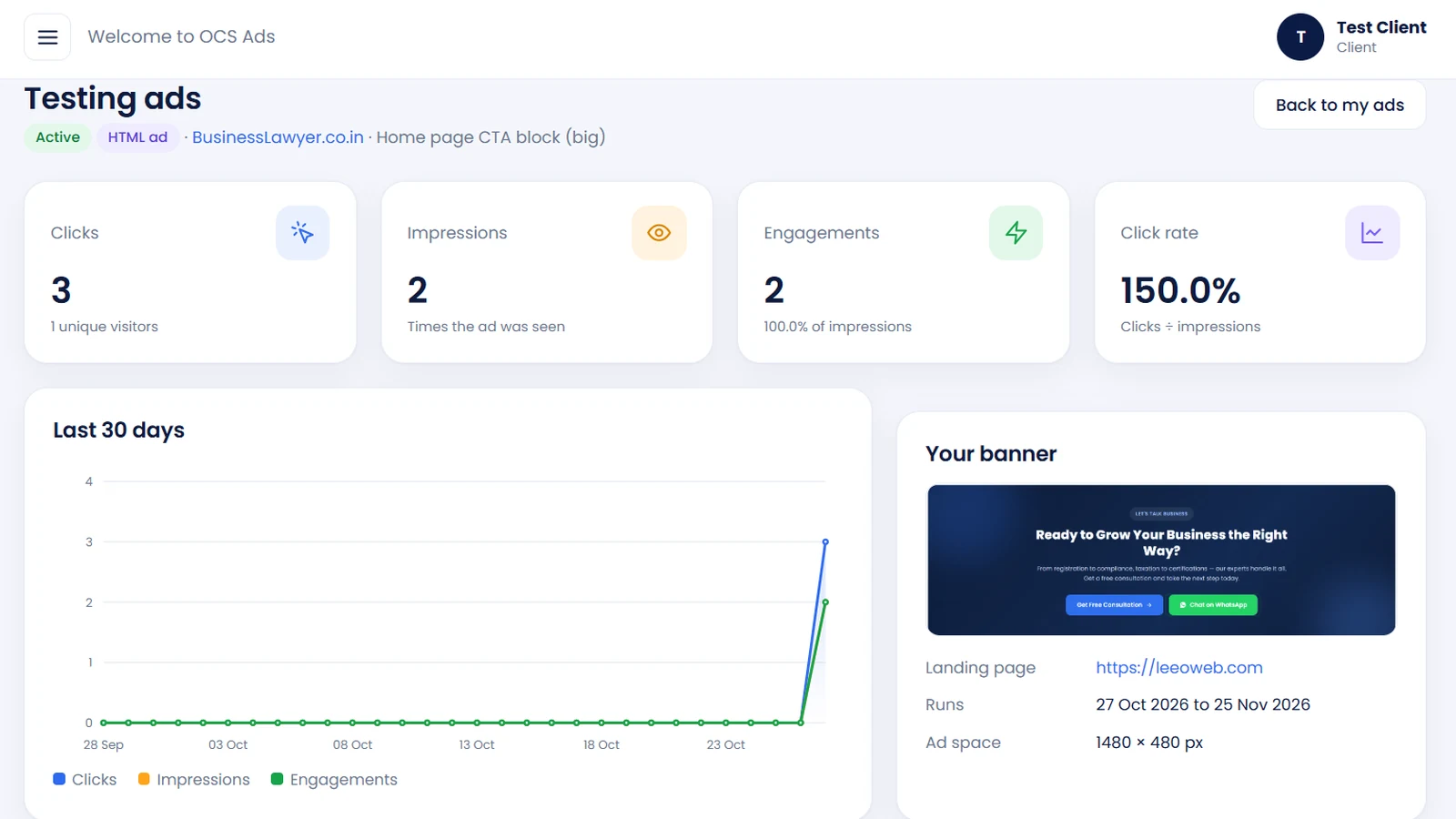This screenshot has height=819, width=1456.
Task: Select the Testing ads page title
Action: (x=113, y=98)
